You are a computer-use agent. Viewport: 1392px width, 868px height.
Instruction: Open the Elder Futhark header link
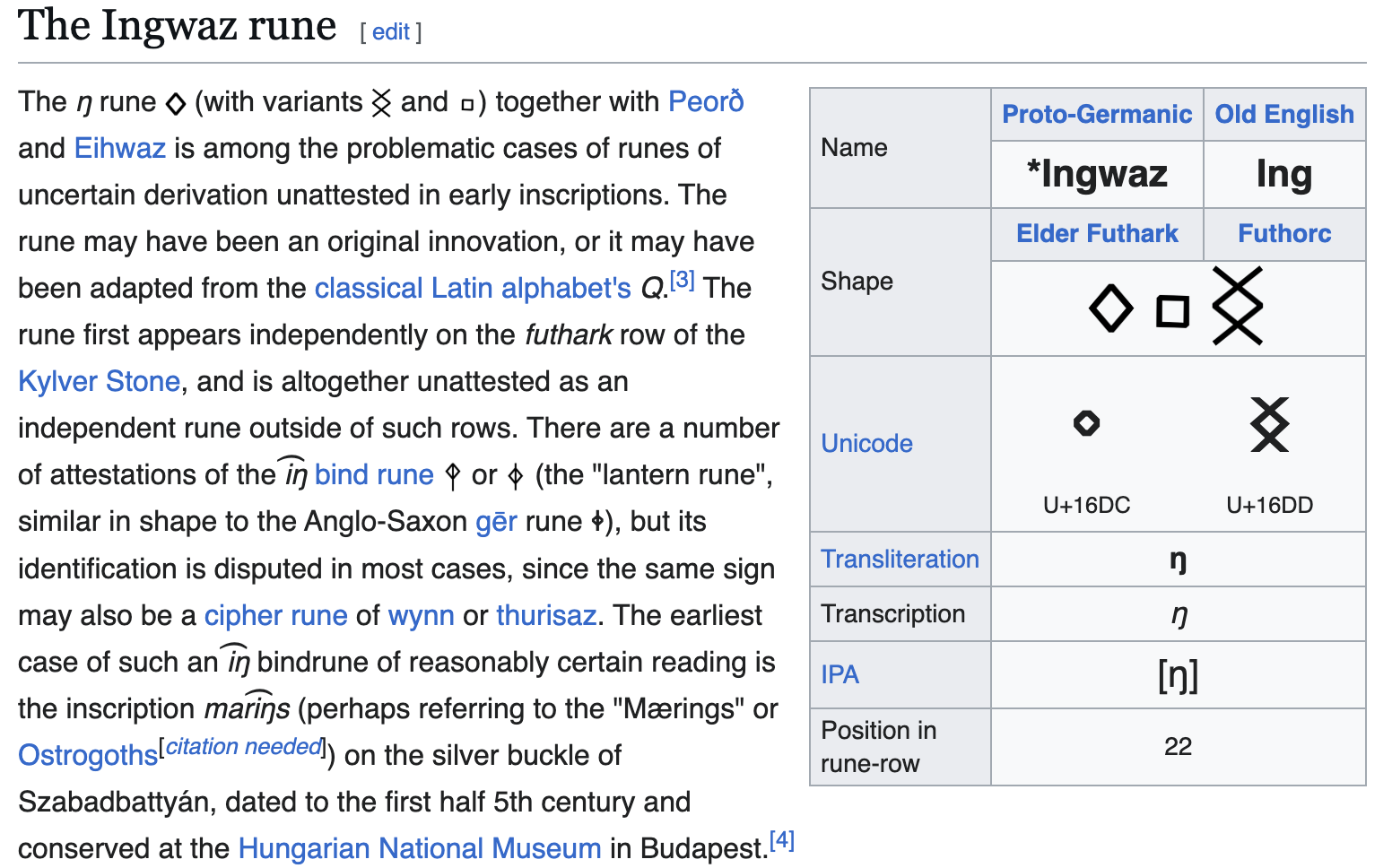1097,233
